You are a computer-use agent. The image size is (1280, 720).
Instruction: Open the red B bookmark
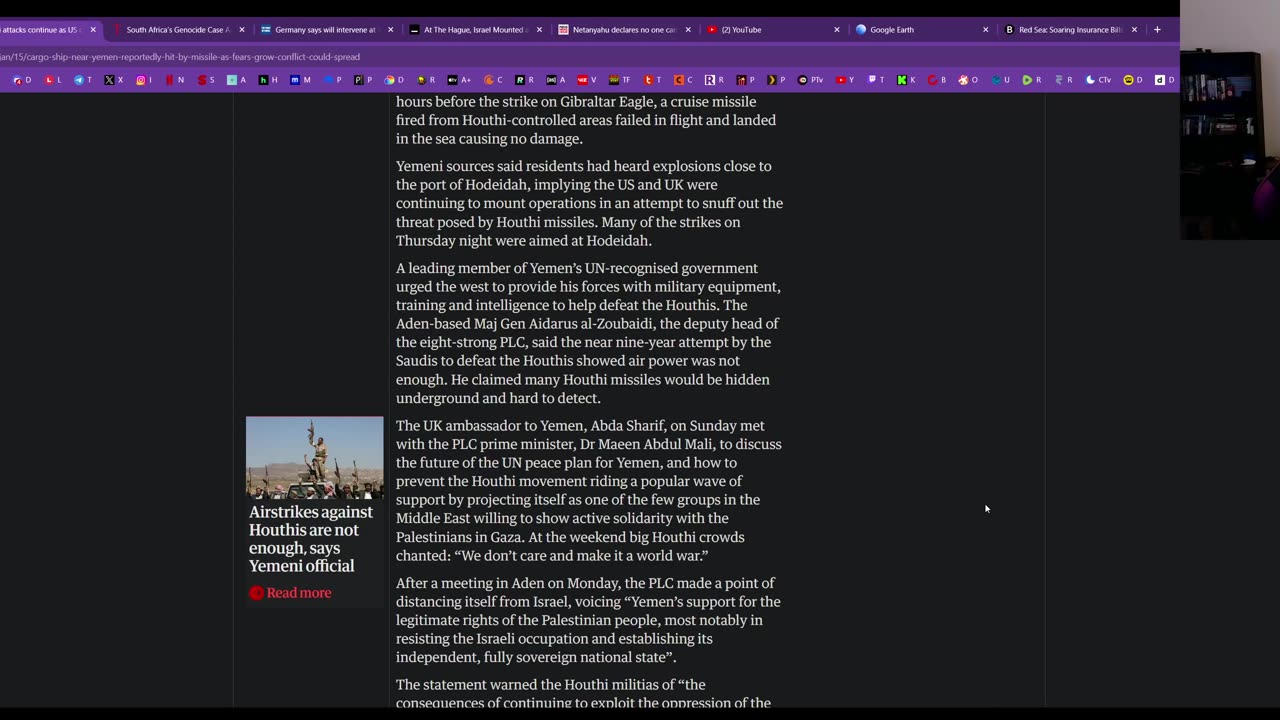click(937, 80)
